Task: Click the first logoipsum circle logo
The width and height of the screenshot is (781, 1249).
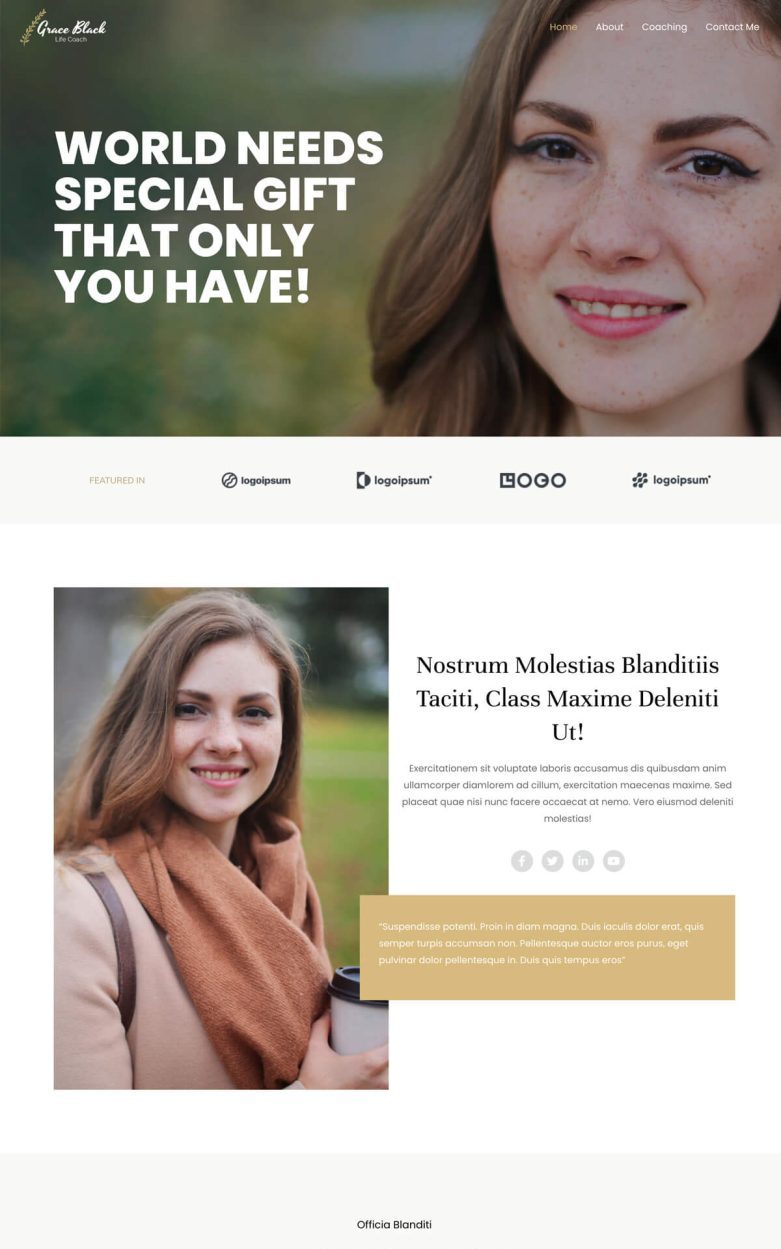Action: pos(256,480)
